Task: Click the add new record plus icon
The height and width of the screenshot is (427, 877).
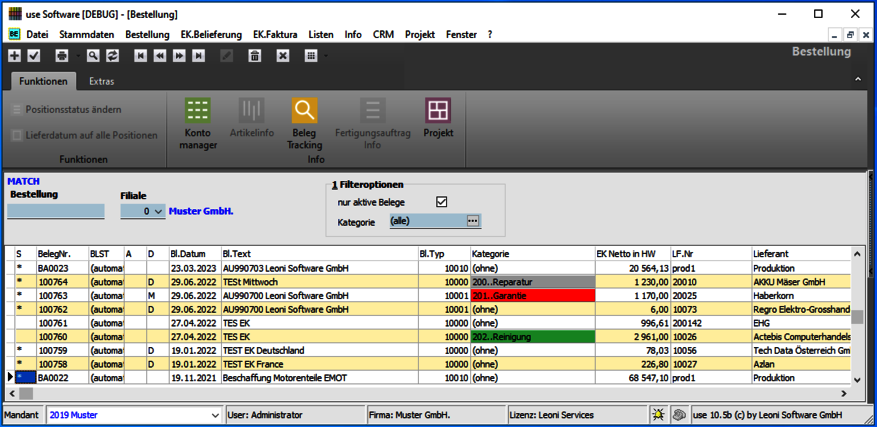Action: (x=14, y=56)
